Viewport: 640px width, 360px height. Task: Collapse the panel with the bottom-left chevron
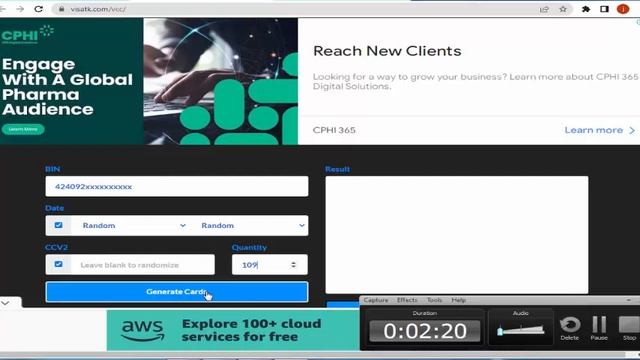click(5, 303)
